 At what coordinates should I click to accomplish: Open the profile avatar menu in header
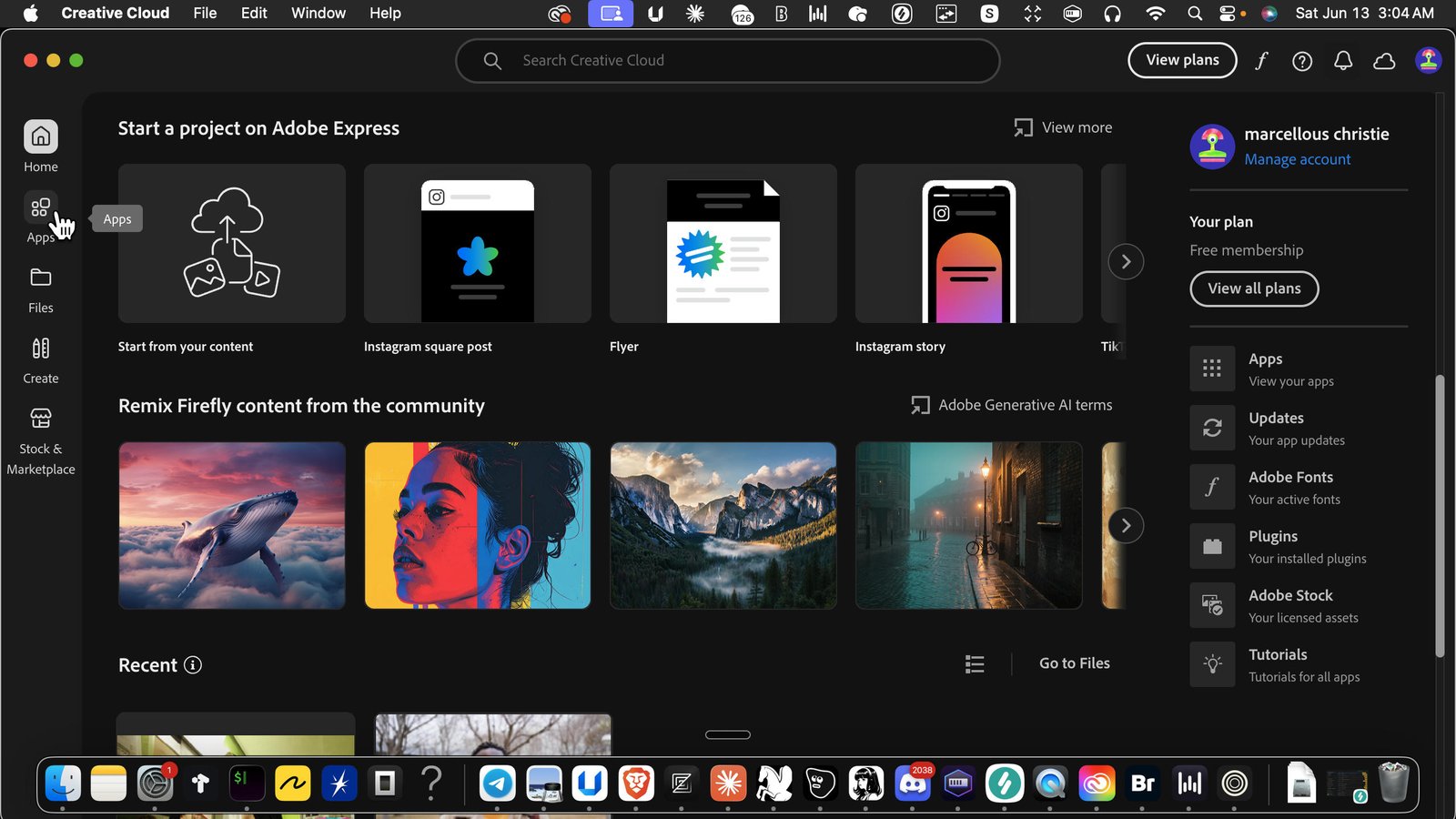(x=1428, y=61)
